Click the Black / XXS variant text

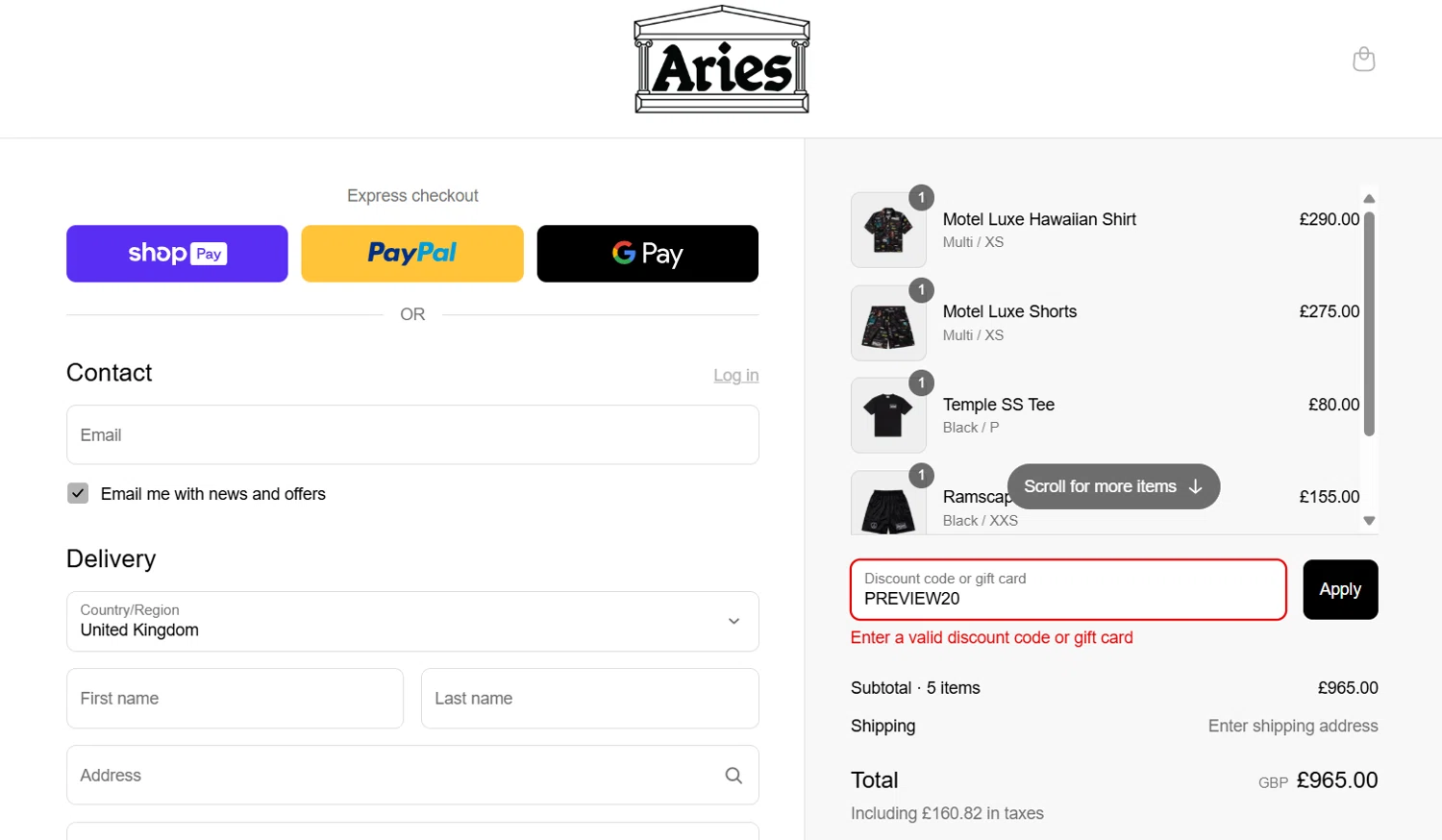pyautogui.click(x=980, y=520)
